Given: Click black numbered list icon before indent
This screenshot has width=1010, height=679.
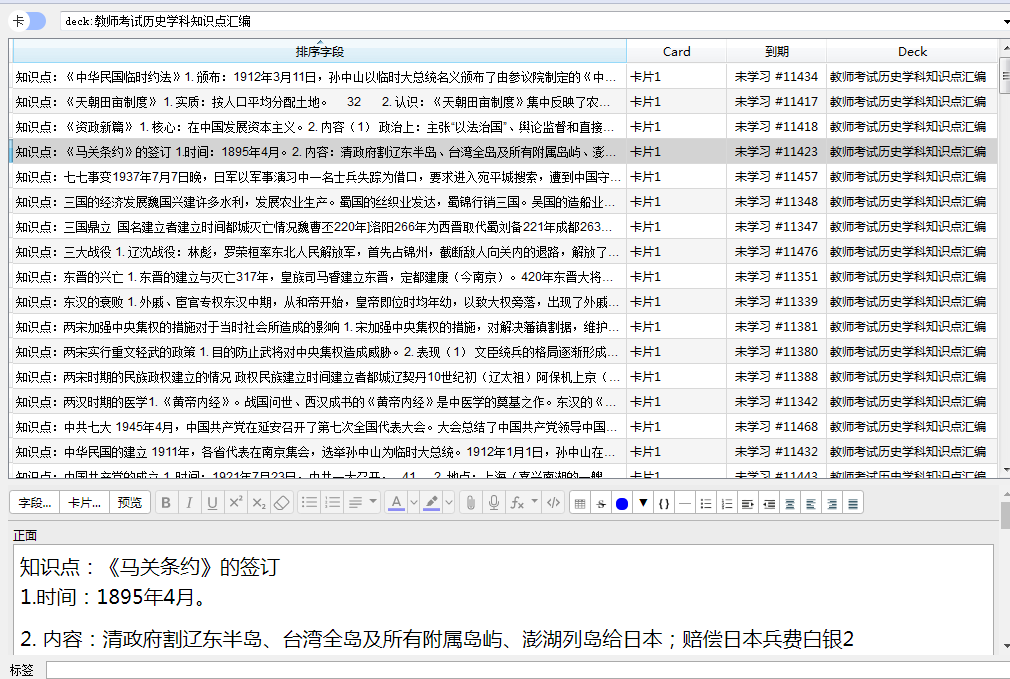Looking at the screenshot, I should (x=727, y=504).
